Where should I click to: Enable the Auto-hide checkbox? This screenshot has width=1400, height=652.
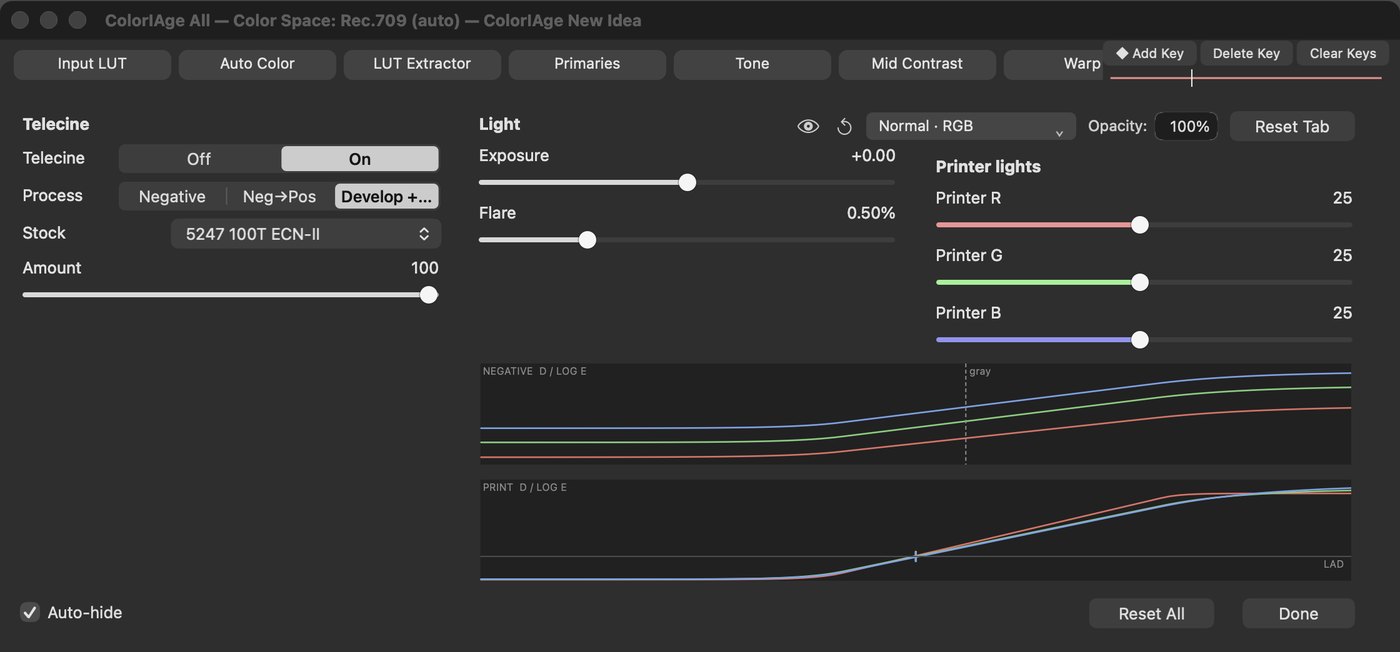(30, 612)
